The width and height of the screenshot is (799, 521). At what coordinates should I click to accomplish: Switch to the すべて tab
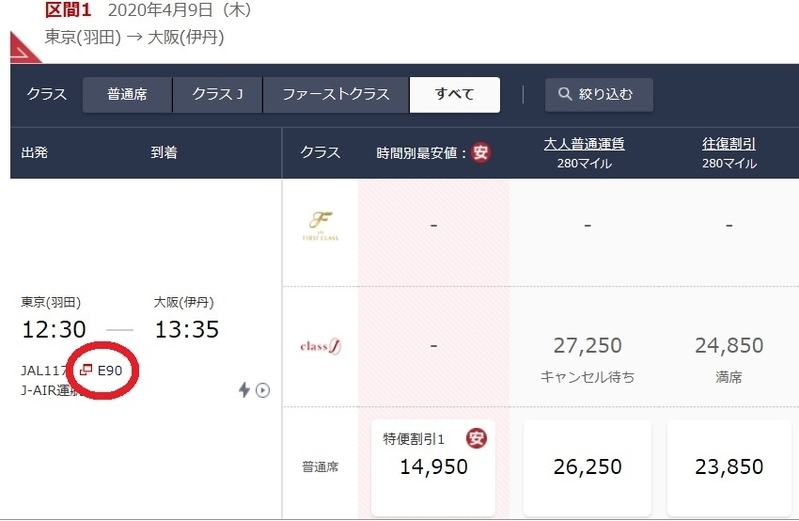tap(455, 94)
